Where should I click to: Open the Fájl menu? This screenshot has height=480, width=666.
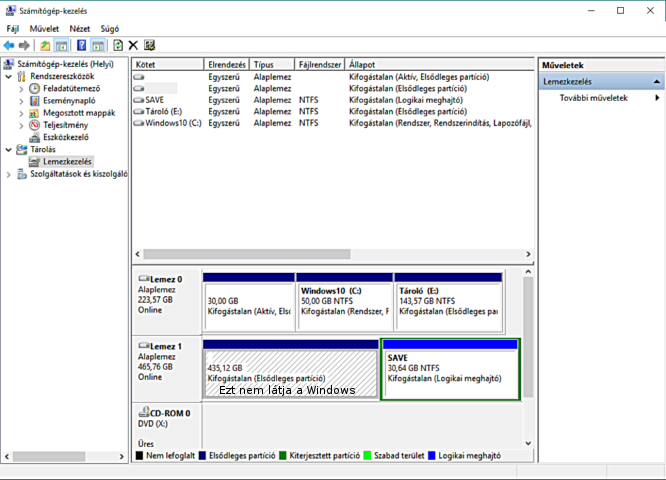(x=12, y=29)
